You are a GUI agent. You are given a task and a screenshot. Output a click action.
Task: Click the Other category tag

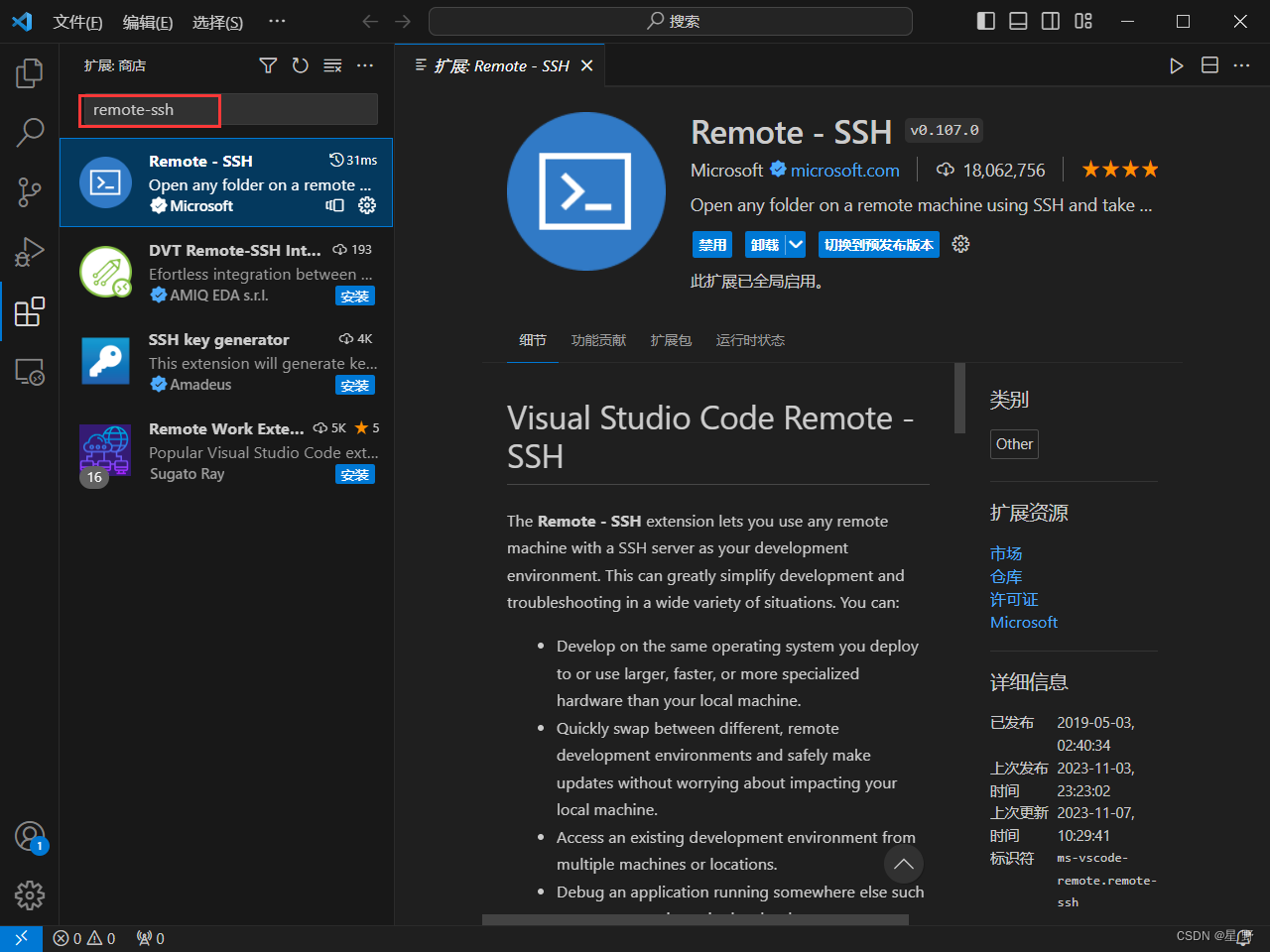pos(1014,444)
